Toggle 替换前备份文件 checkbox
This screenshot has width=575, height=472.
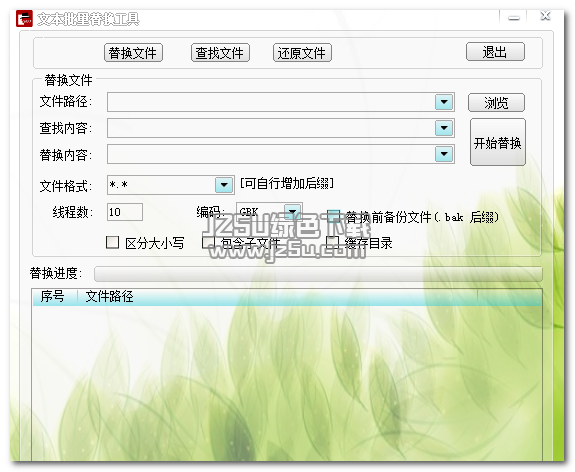coord(333,216)
